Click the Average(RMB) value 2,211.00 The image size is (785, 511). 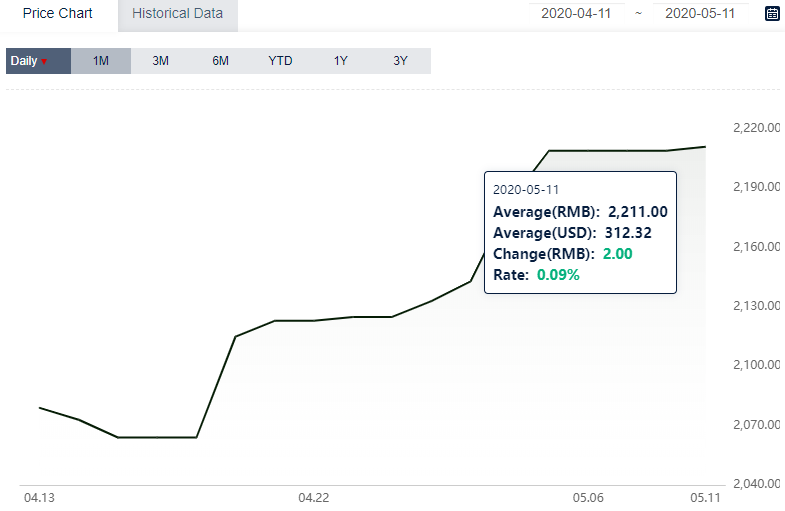(638, 212)
